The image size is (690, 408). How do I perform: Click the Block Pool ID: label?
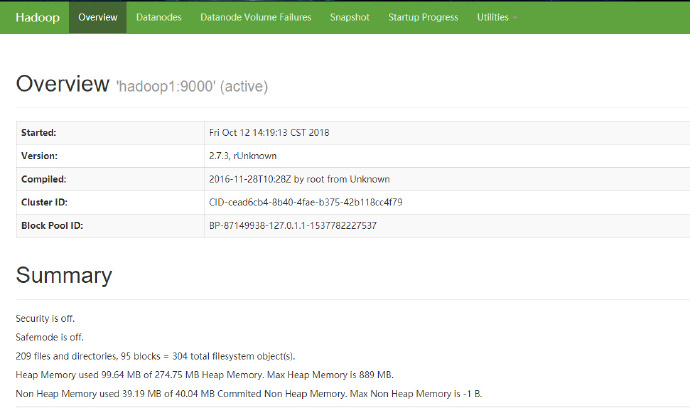click(52, 225)
